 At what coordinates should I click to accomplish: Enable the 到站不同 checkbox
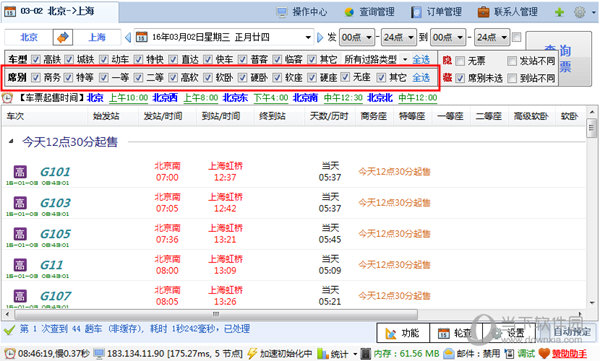[512, 78]
